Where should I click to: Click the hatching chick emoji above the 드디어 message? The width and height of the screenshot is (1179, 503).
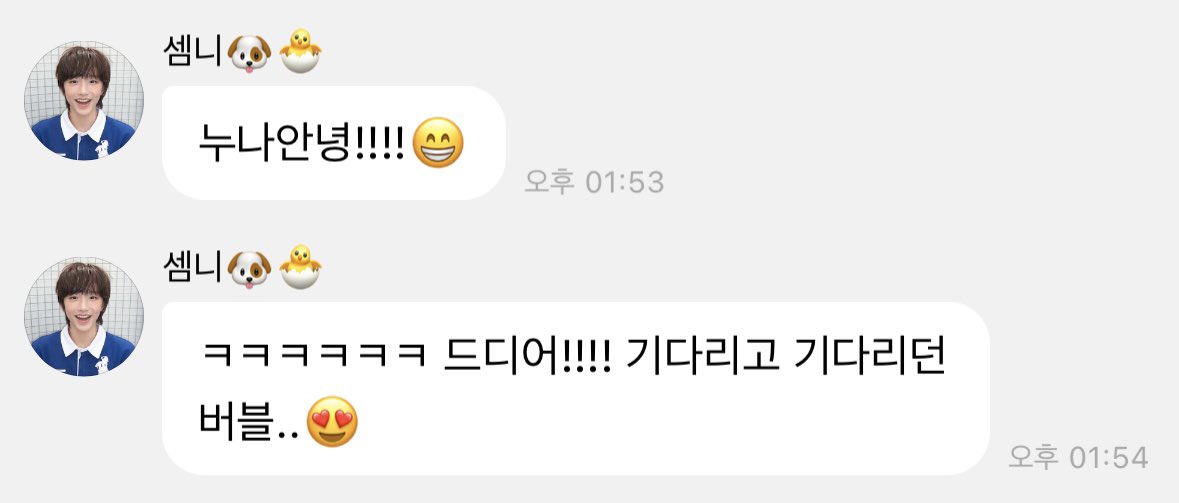(x=300, y=267)
